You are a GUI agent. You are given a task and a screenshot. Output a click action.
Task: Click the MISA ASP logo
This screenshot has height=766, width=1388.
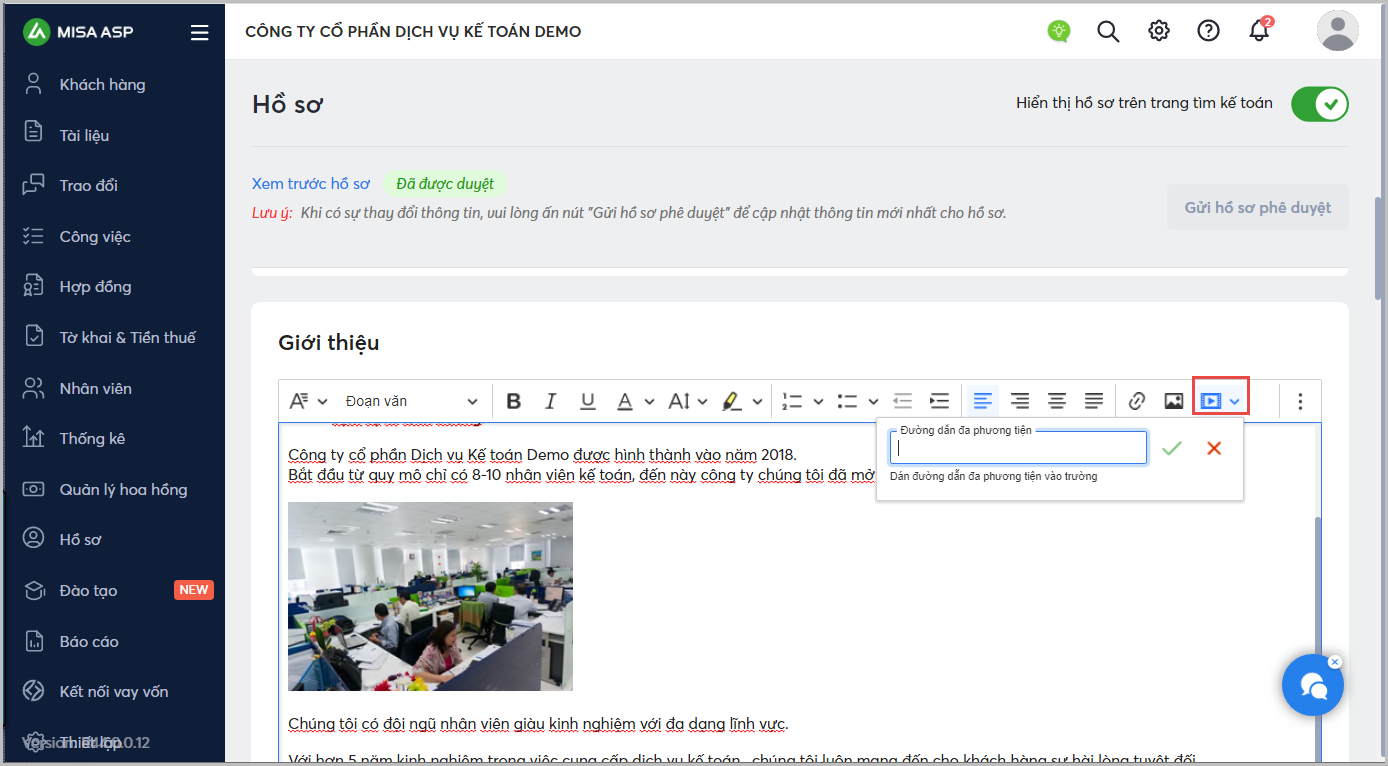tap(79, 32)
